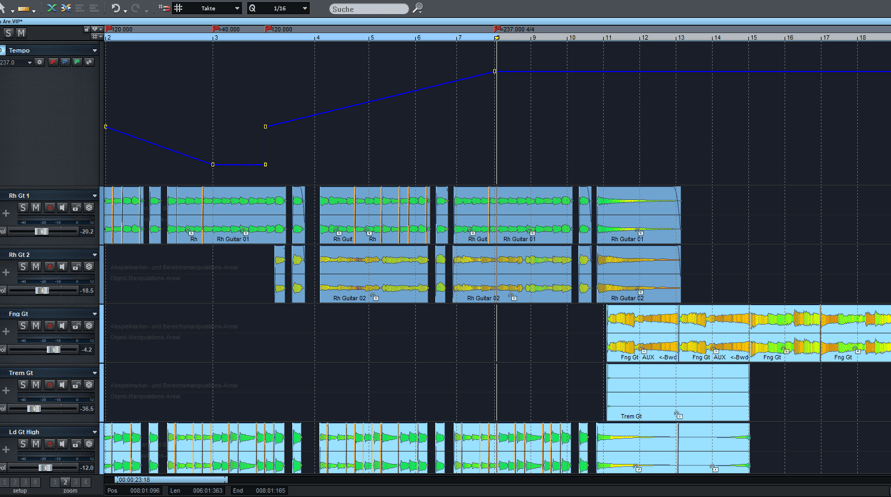Click the gear button beside tempo value

point(39,62)
